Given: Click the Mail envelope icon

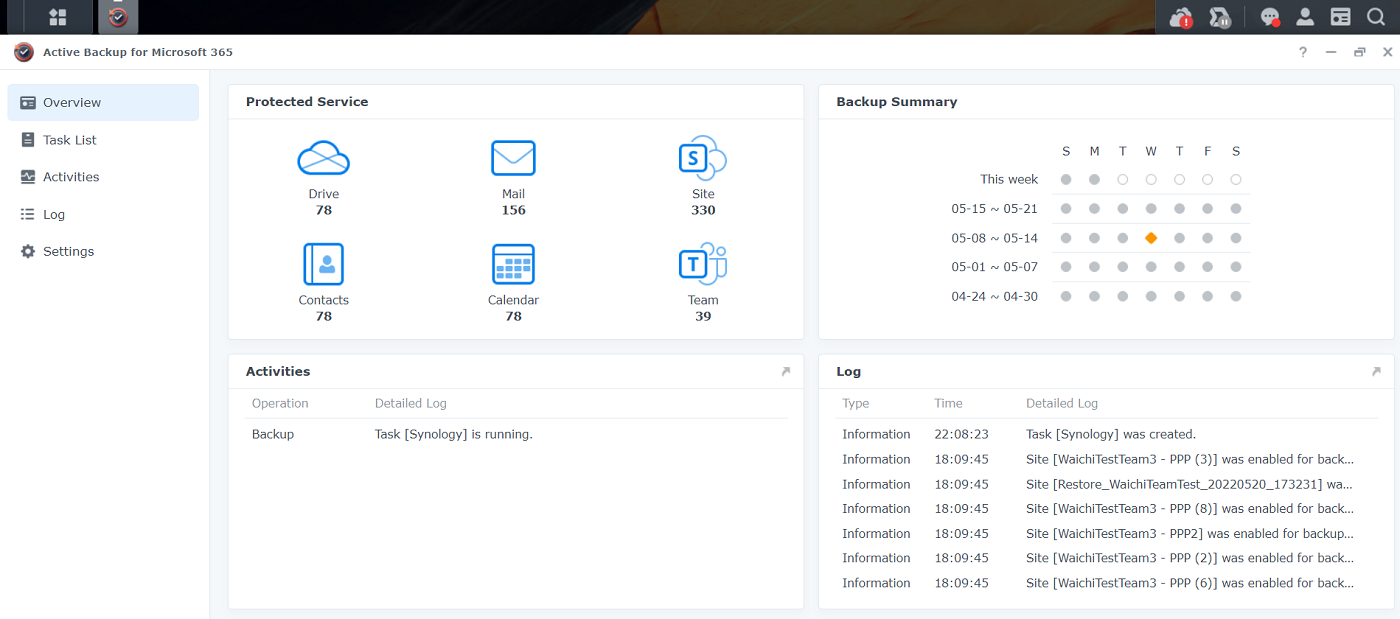Looking at the screenshot, I should click(x=513, y=158).
